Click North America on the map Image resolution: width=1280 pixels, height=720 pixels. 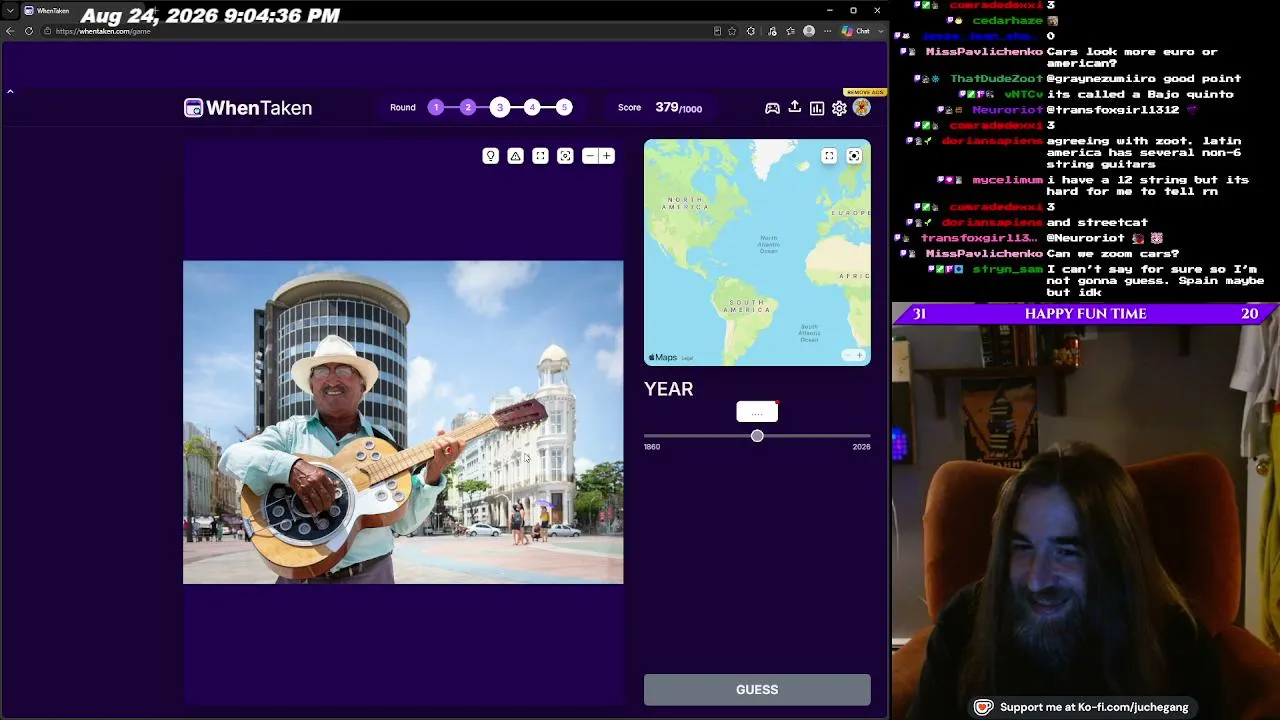tap(687, 202)
